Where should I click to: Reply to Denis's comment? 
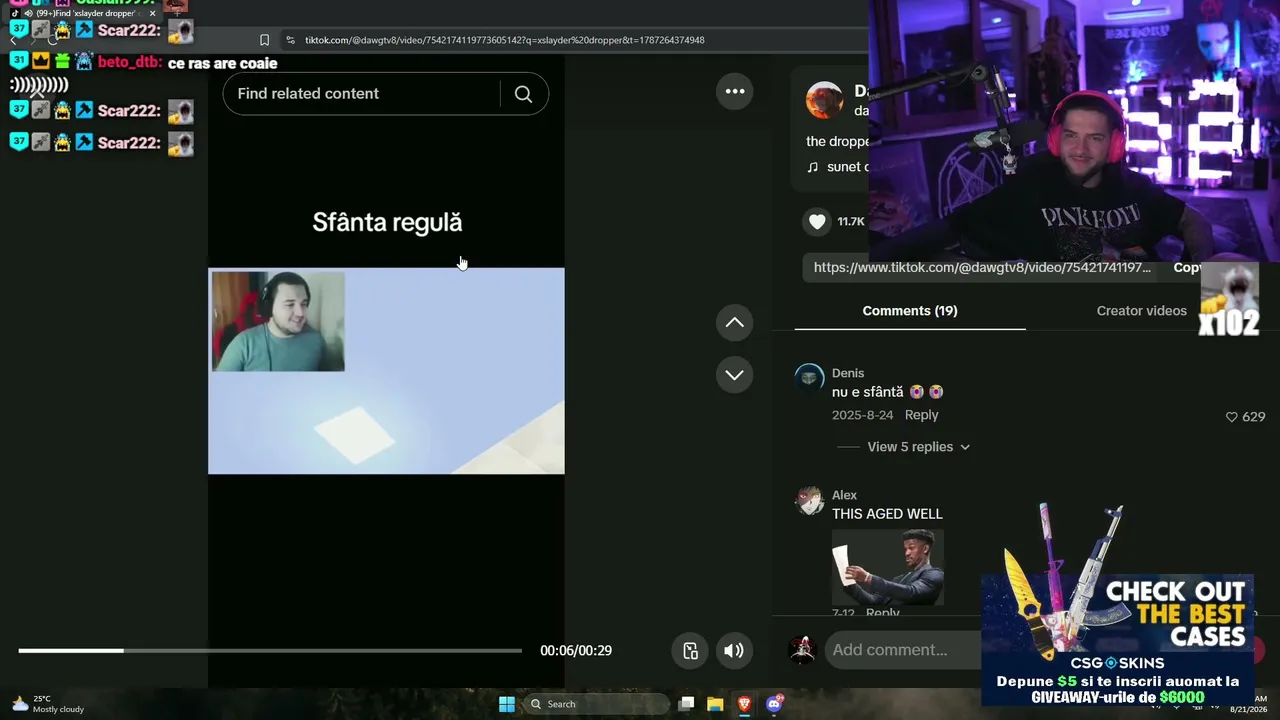(x=921, y=415)
